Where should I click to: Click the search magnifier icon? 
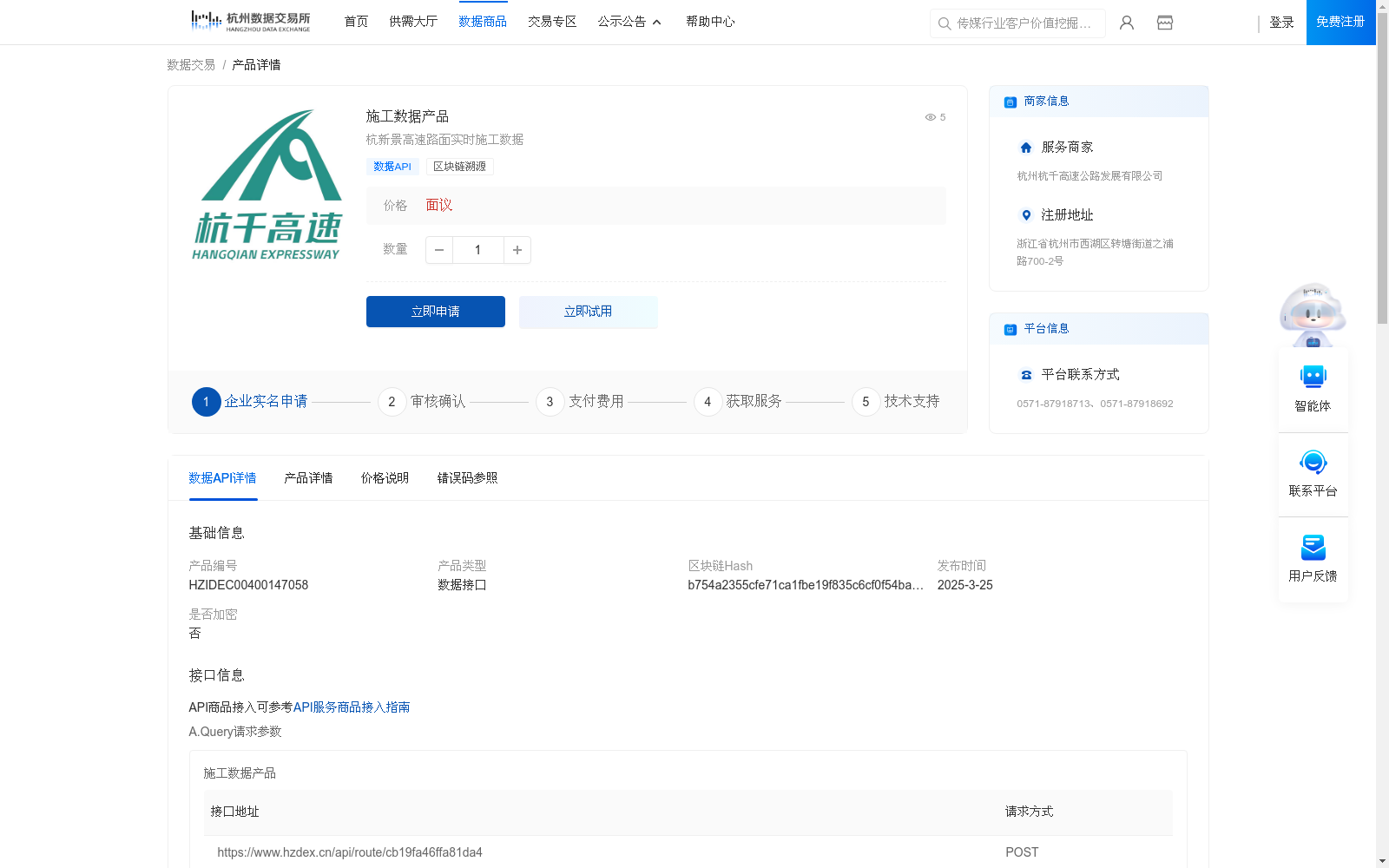pyautogui.click(x=945, y=23)
